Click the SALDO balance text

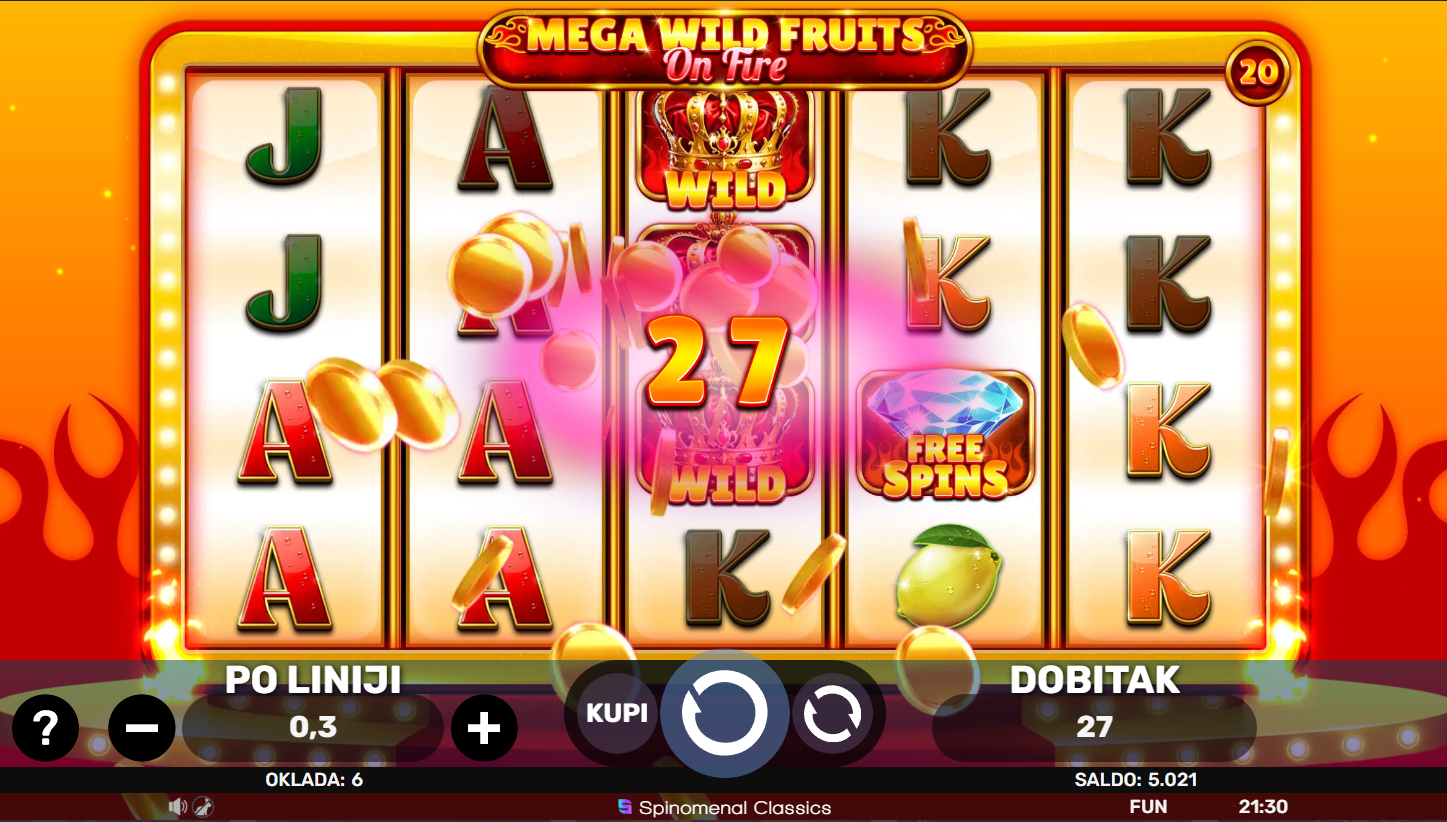coord(1136,780)
